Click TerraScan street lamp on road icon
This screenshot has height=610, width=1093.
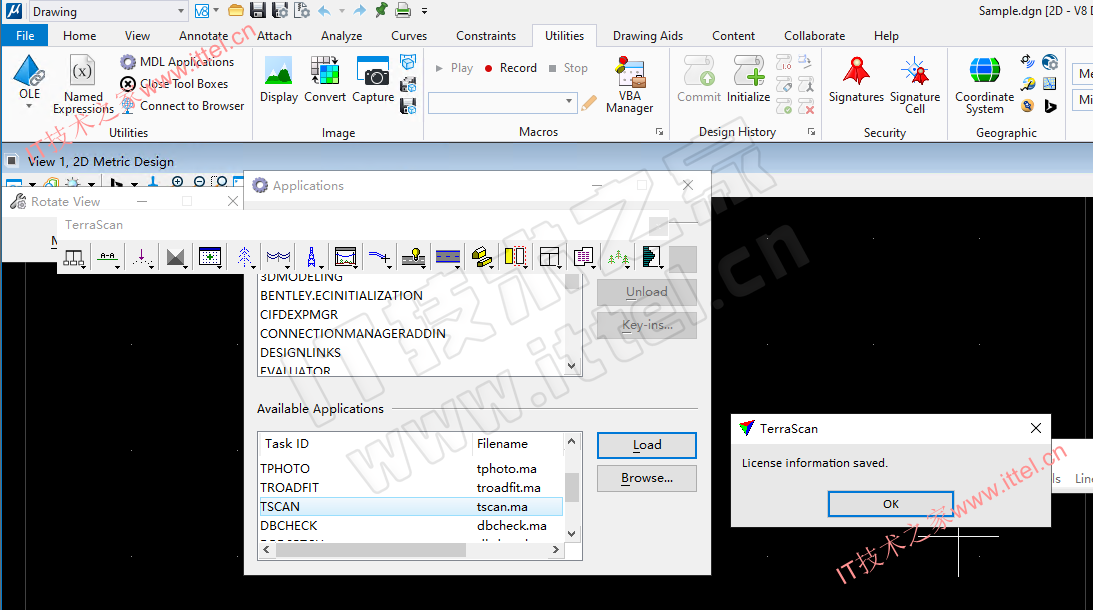point(413,257)
